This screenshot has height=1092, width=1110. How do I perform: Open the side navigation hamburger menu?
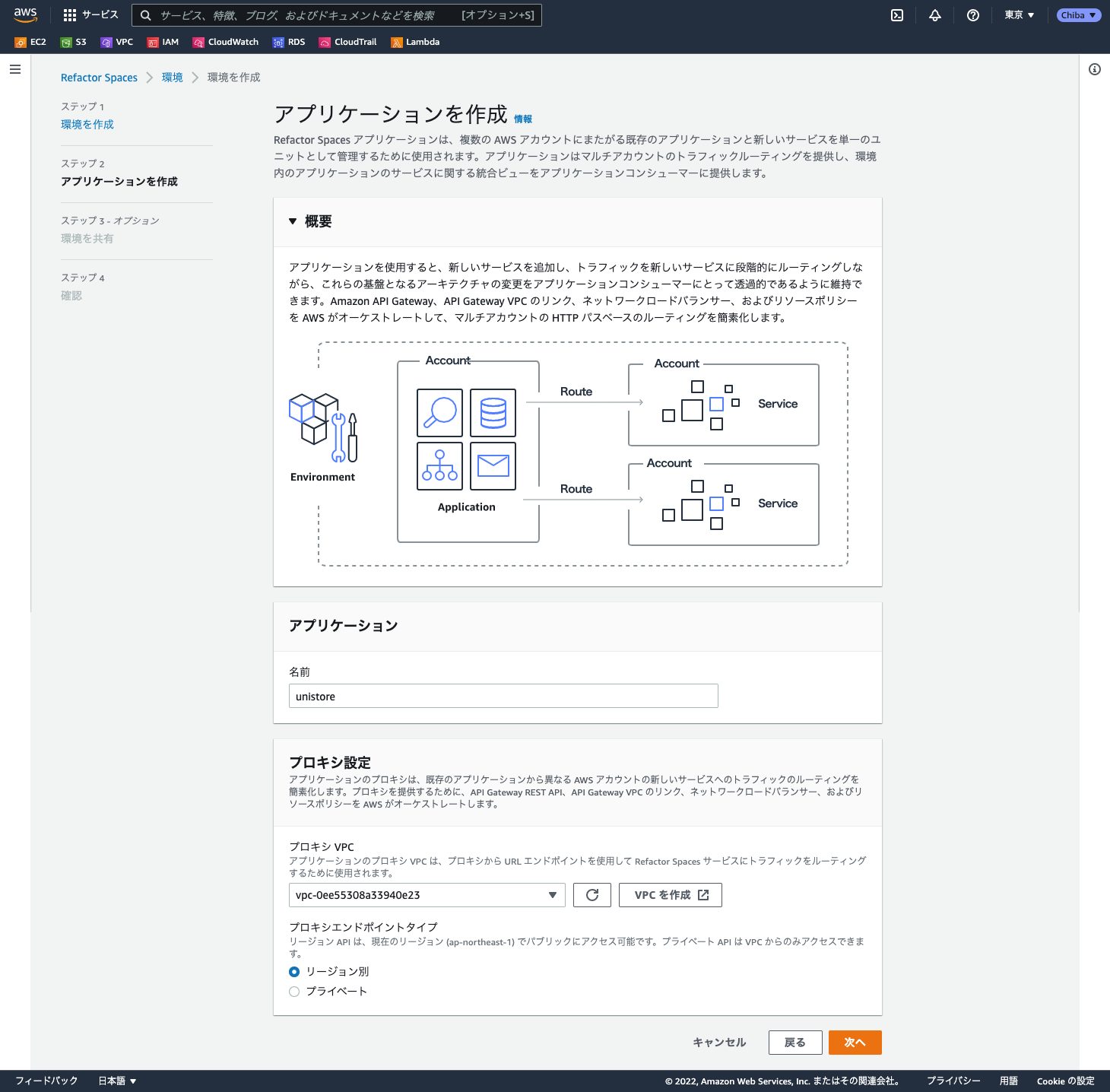pos(14,69)
